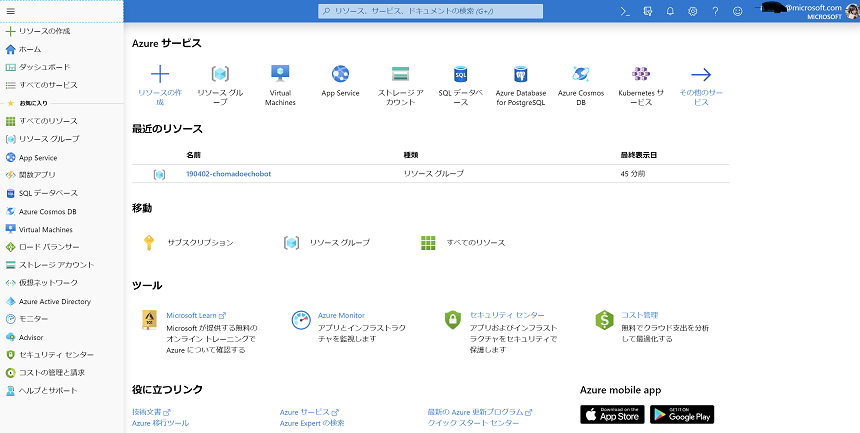This screenshot has width=860, height=433.
Task: Open the notifications bell
Action: (670, 11)
